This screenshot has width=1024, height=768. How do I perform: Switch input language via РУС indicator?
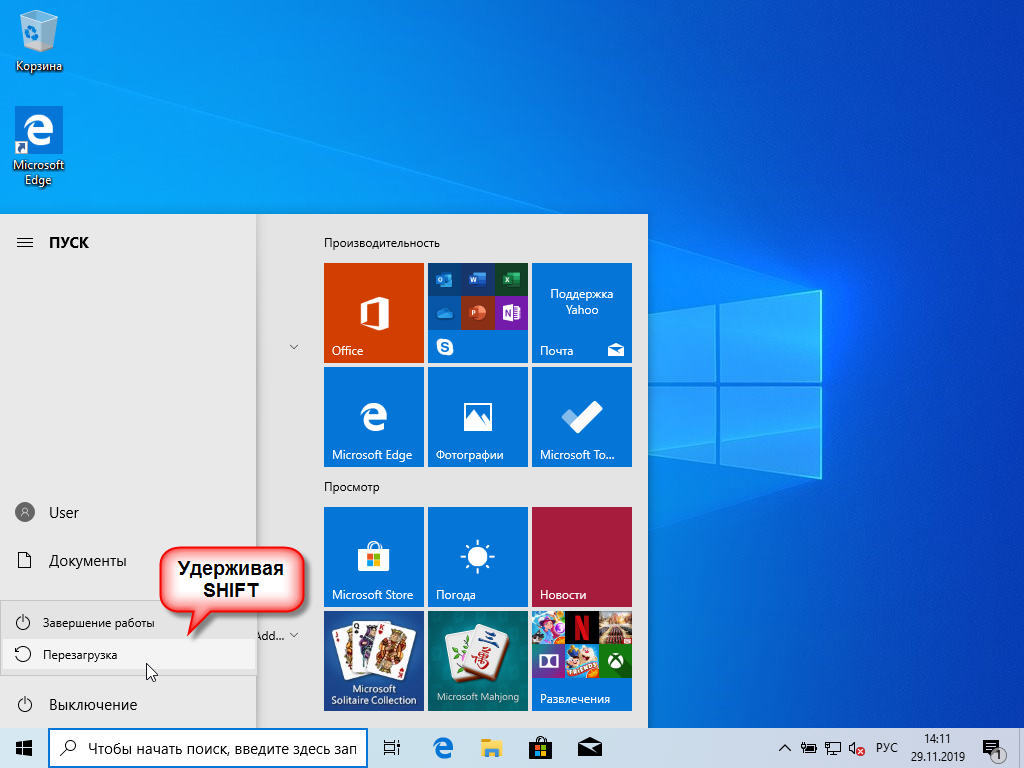pyautogui.click(x=887, y=748)
